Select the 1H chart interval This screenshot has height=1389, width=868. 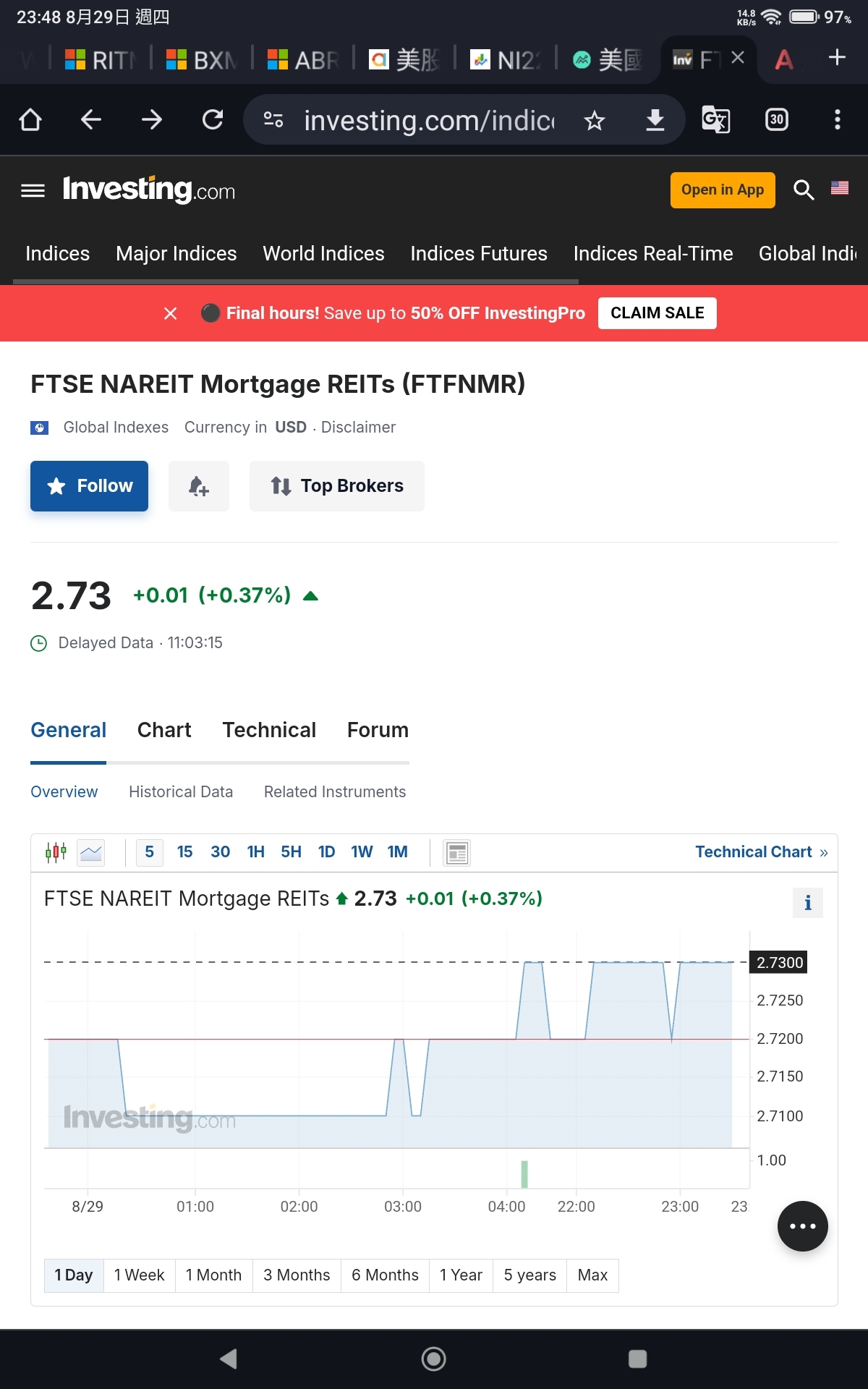pyautogui.click(x=256, y=852)
